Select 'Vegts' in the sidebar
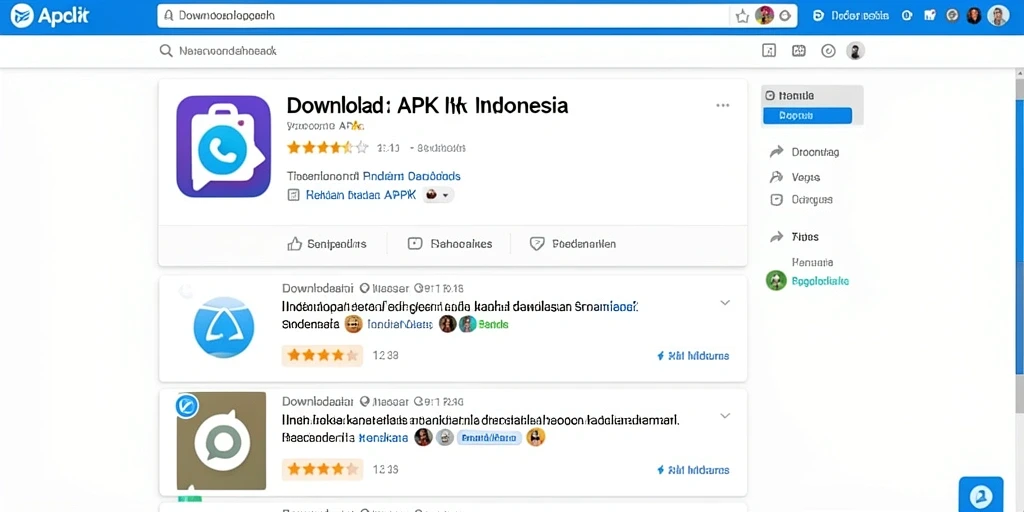Screen dimensions: 1024x512 click(795, 177)
